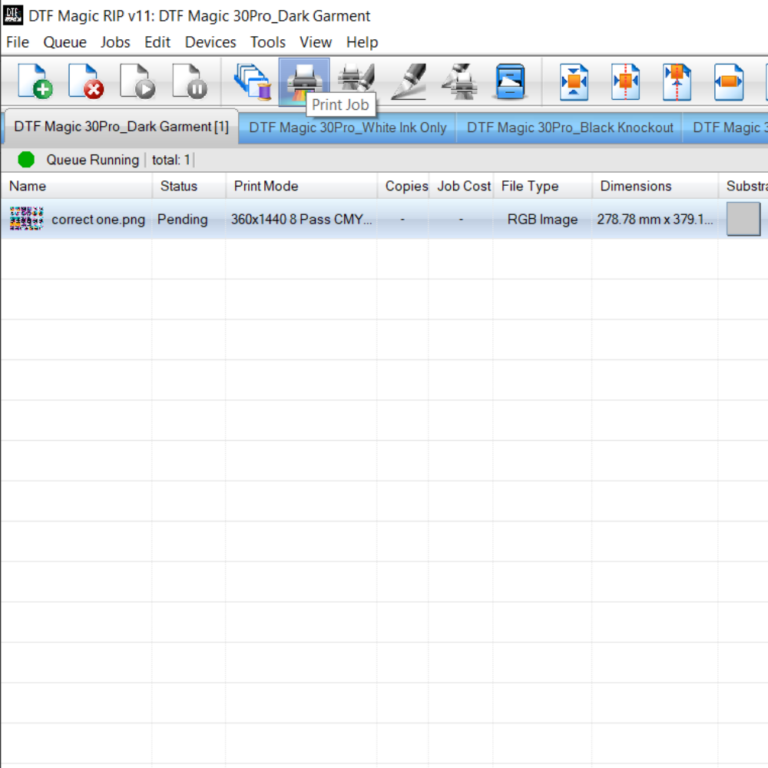
Task: Open the Queue menu
Action: click(65, 42)
